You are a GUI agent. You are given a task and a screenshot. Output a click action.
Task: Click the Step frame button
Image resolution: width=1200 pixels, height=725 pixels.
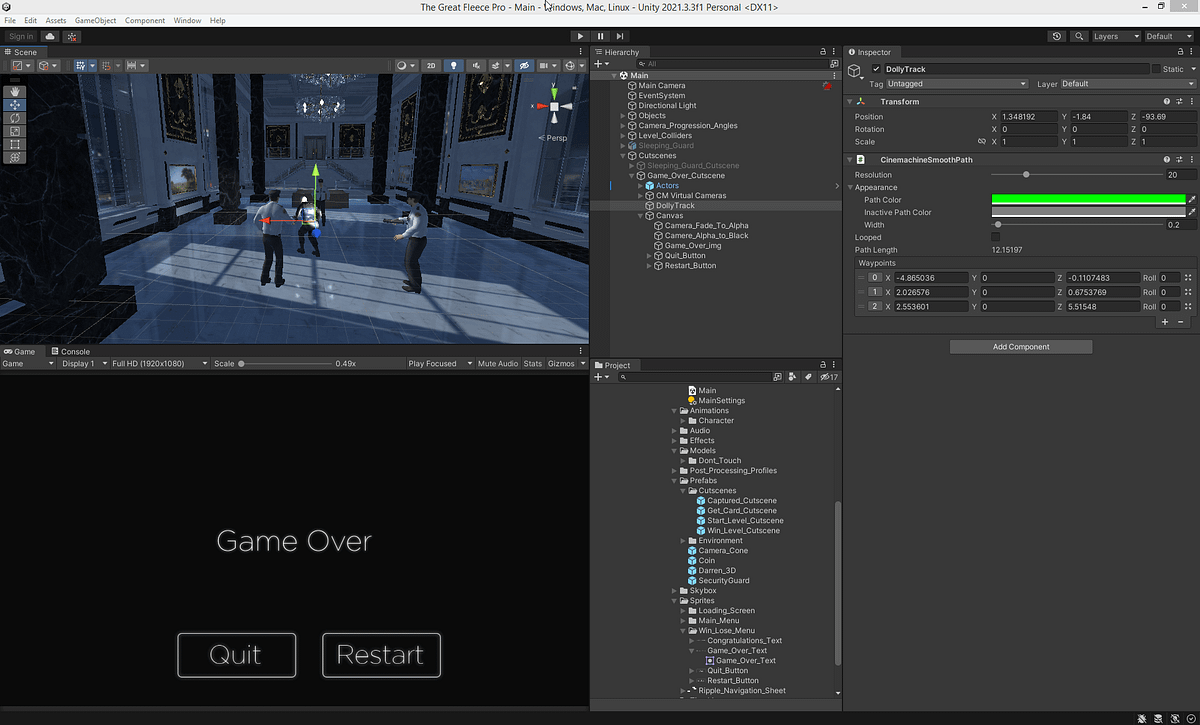point(619,35)
